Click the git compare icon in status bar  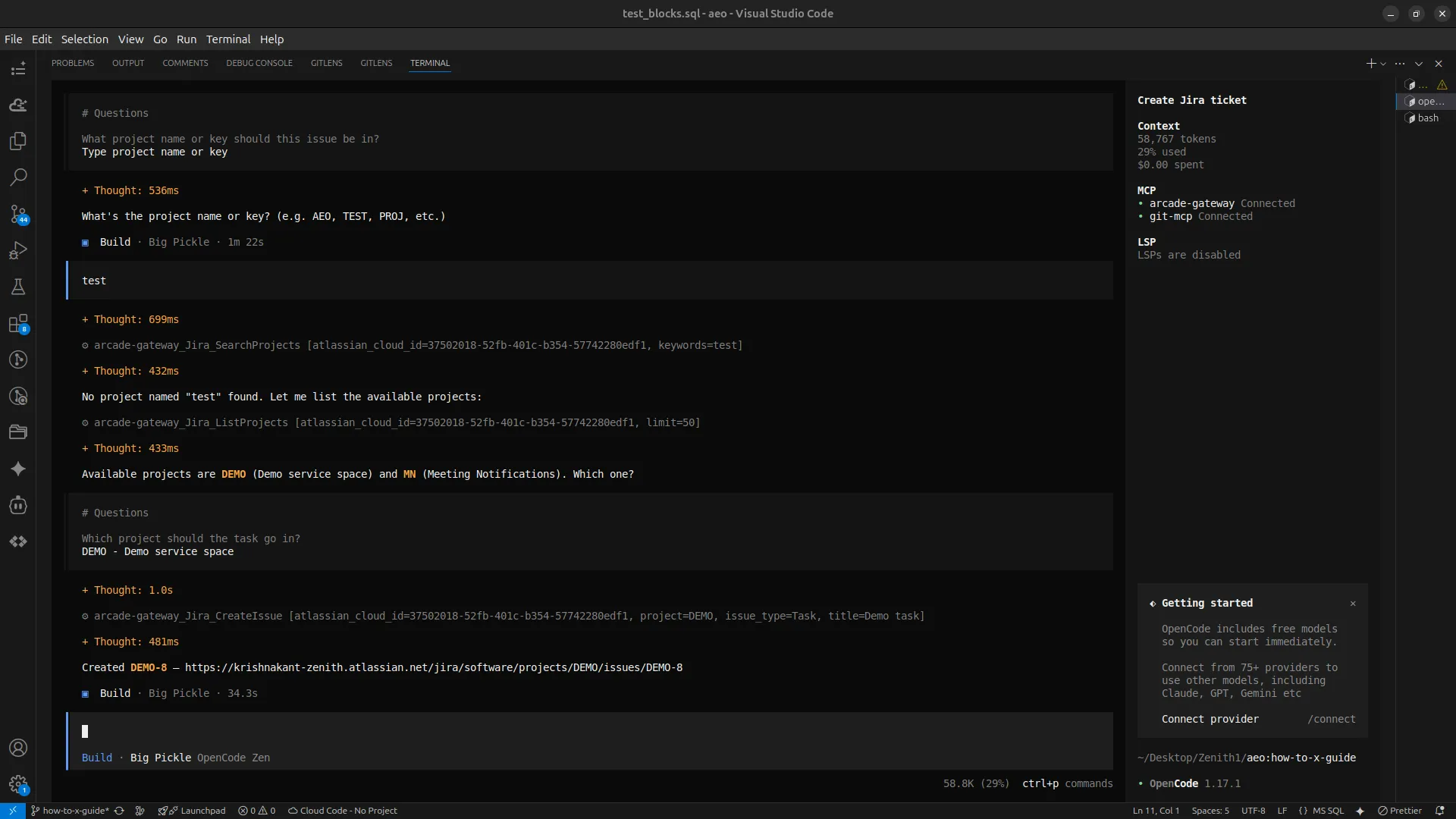click(x=140, y=811)
